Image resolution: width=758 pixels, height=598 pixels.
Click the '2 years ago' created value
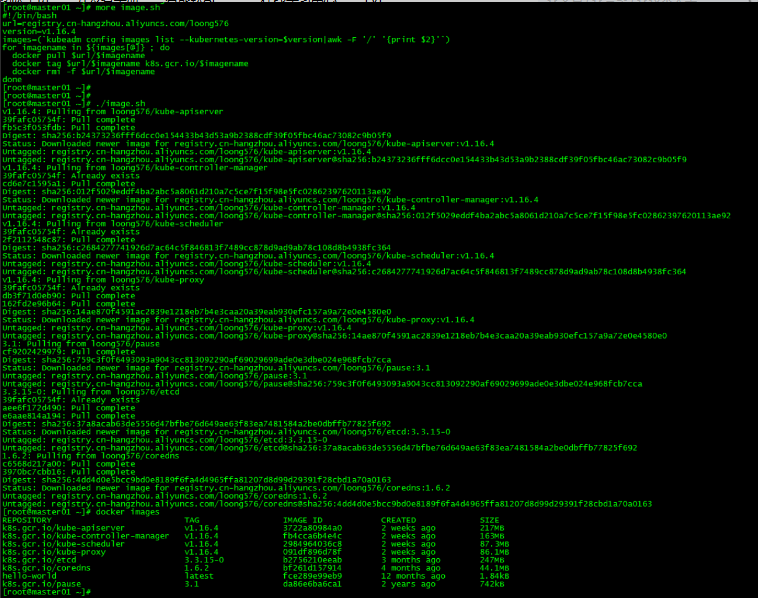click(408, 584)
